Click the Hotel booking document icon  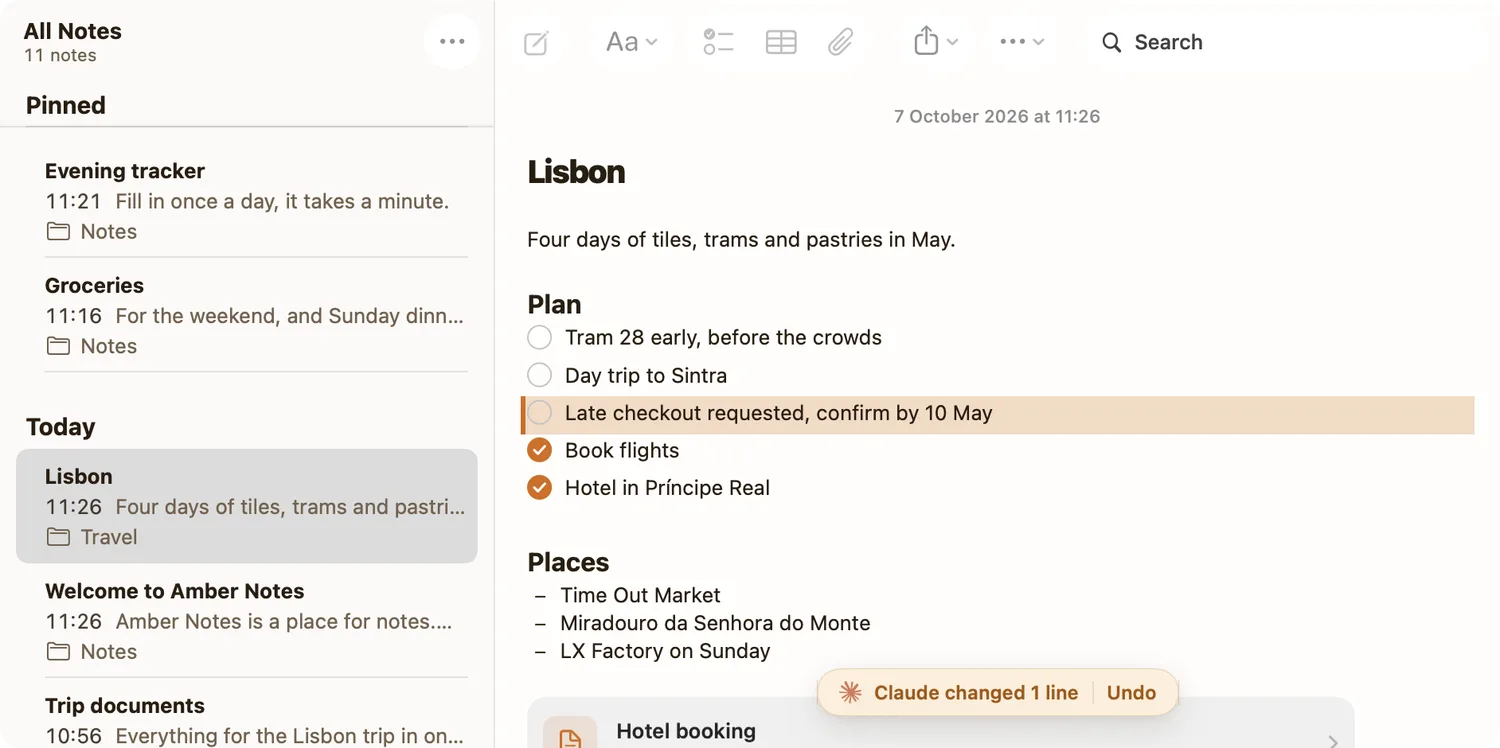tap(570, 734)
